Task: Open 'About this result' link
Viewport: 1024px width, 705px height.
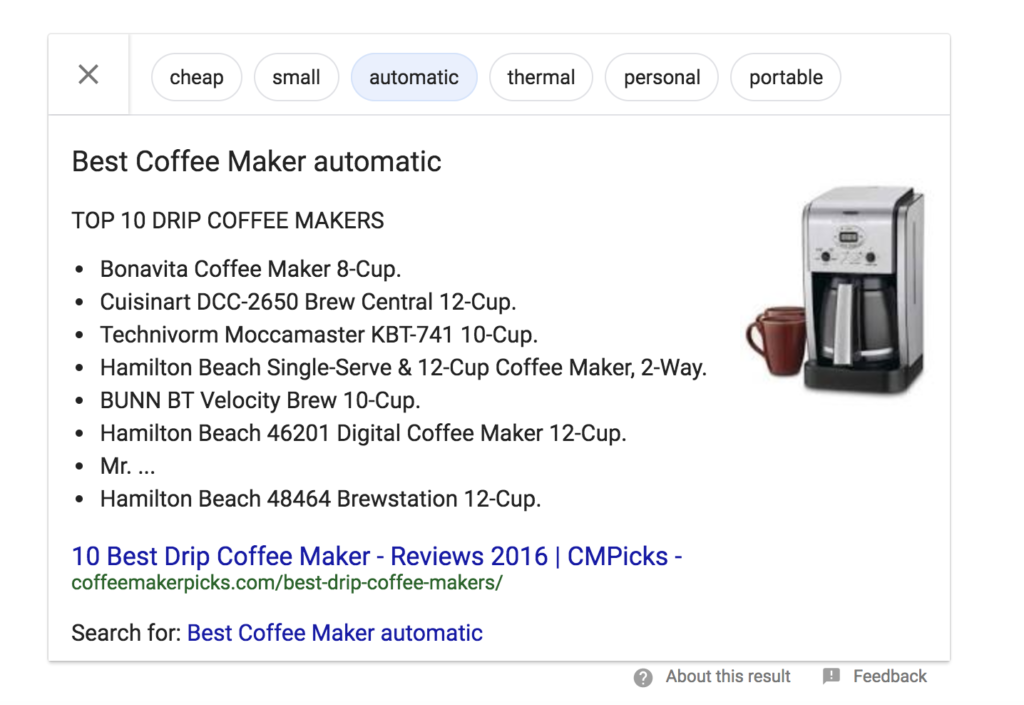Action: 728,676
